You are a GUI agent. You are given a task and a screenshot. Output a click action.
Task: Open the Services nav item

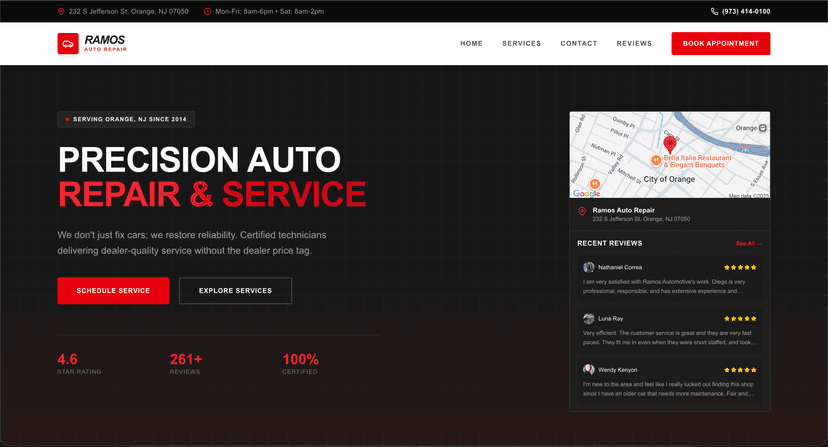521,43
